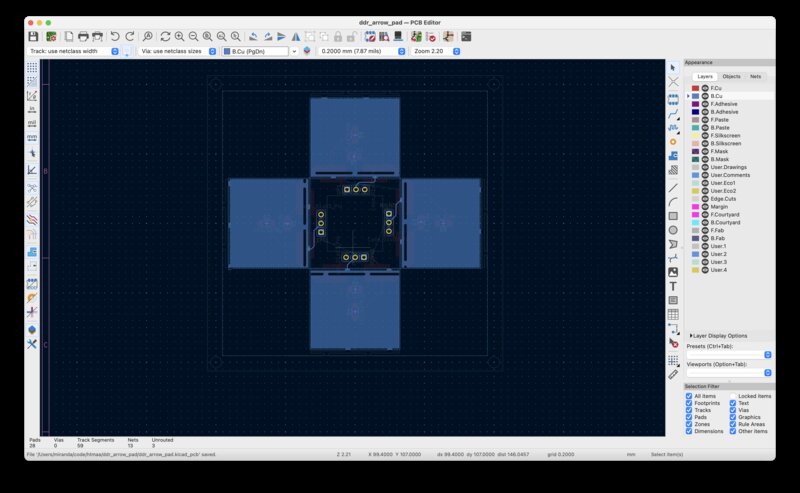Select the Add Text tool
This screenshot has width=800, height=493.
[x=673, y=286]
